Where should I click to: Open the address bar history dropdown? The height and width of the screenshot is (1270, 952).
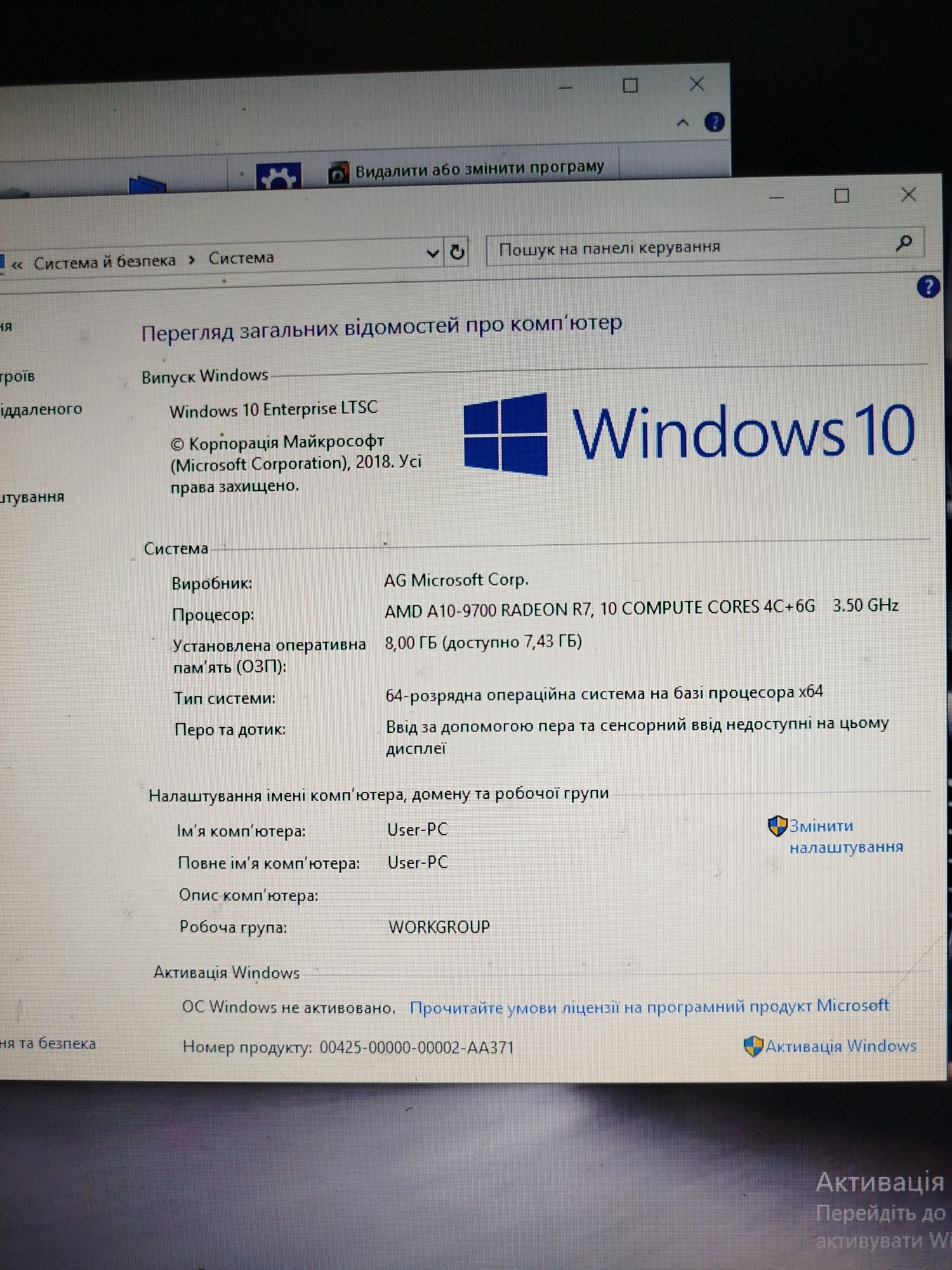click(433, 253)
